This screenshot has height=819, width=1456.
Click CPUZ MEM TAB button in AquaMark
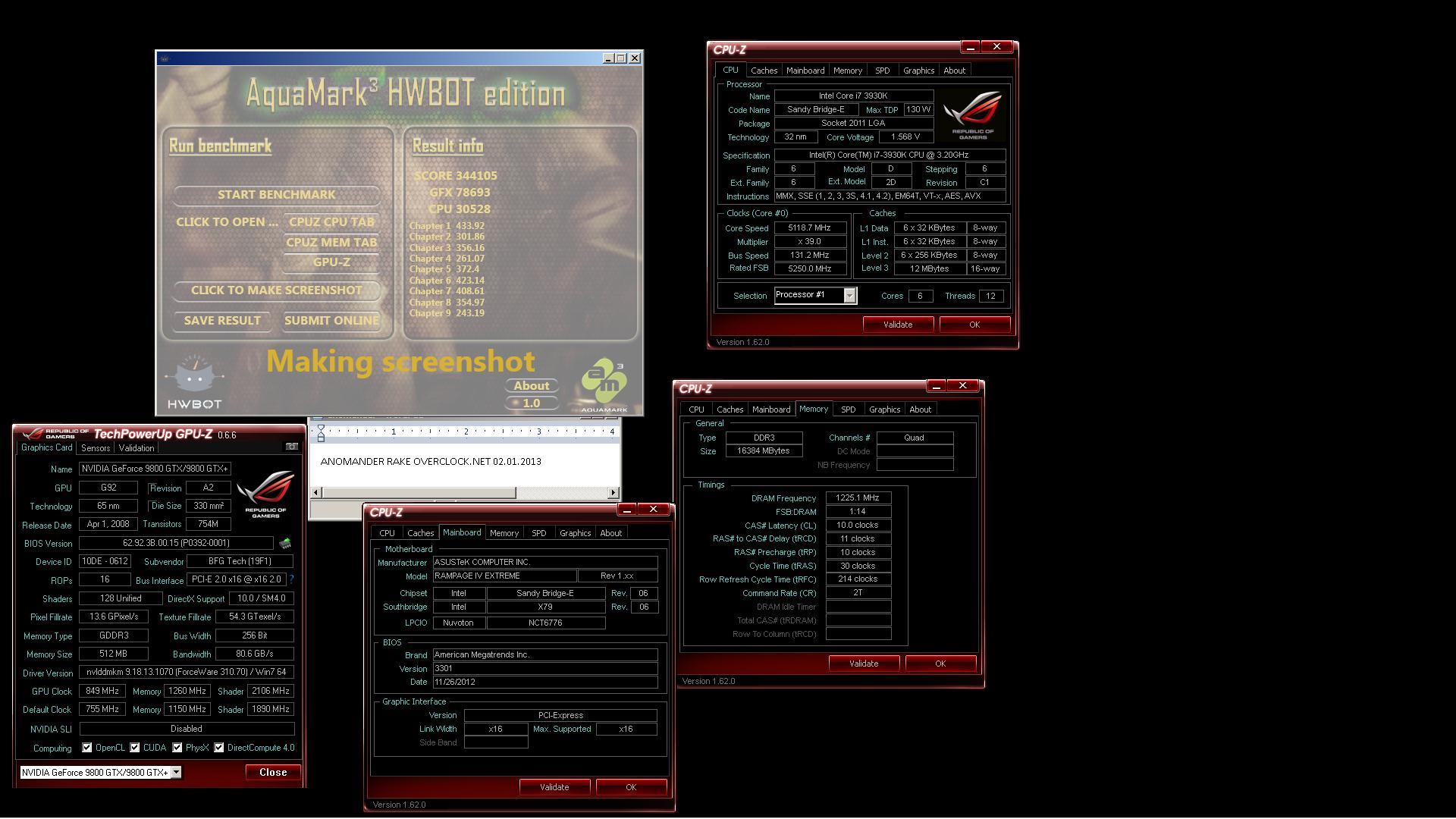pyautogui.click(x=331, y=243)
